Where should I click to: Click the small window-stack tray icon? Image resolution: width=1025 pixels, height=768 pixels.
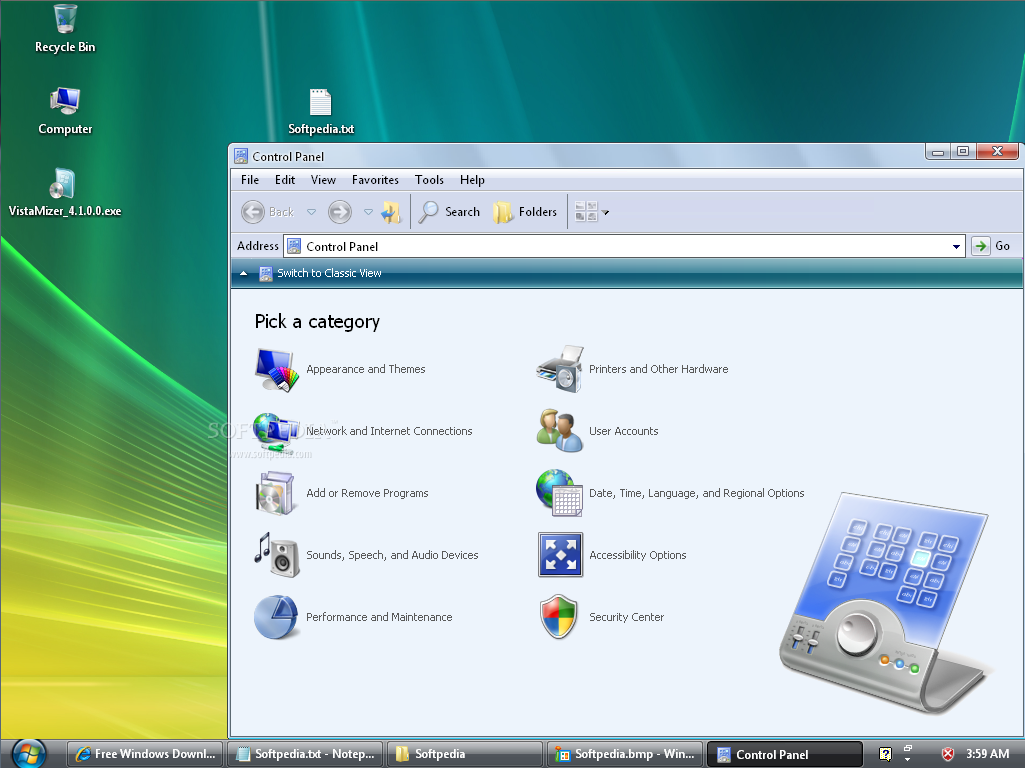(x=907, y=749)
